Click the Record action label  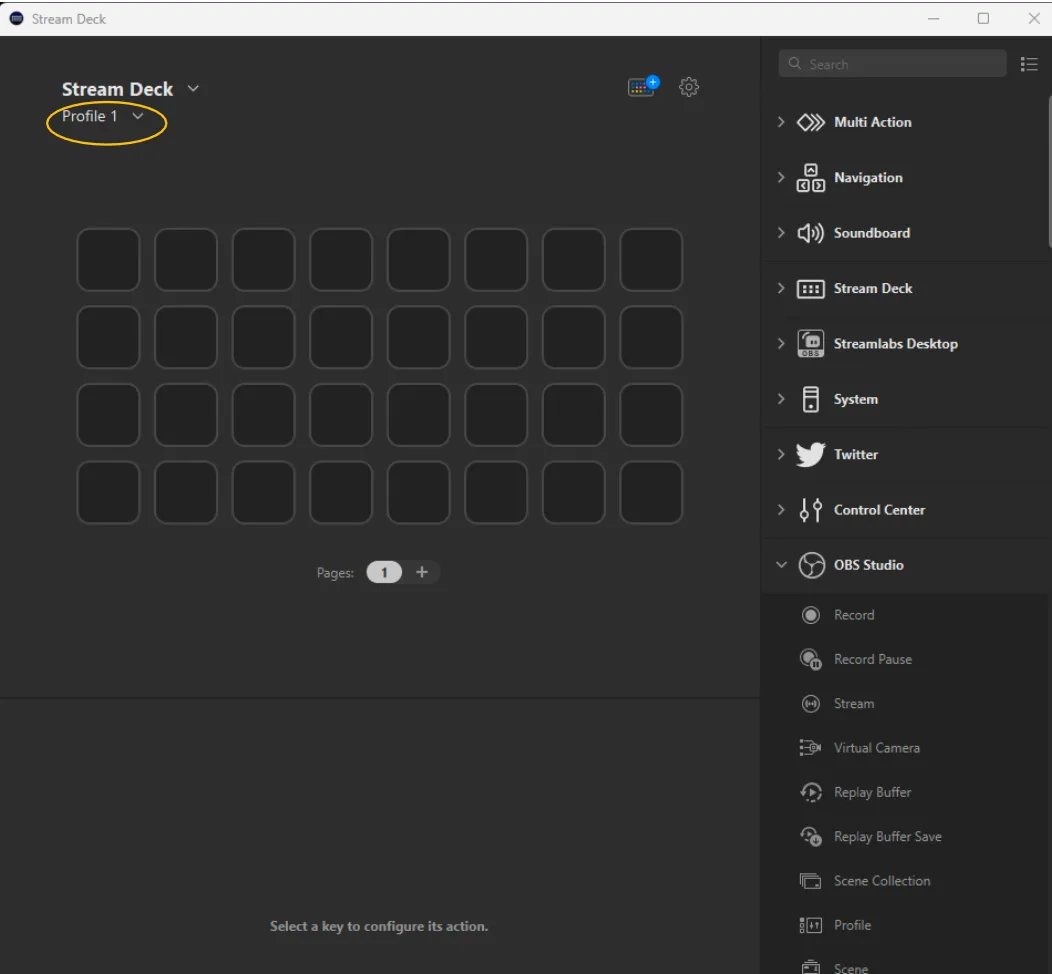click(854, 615)
